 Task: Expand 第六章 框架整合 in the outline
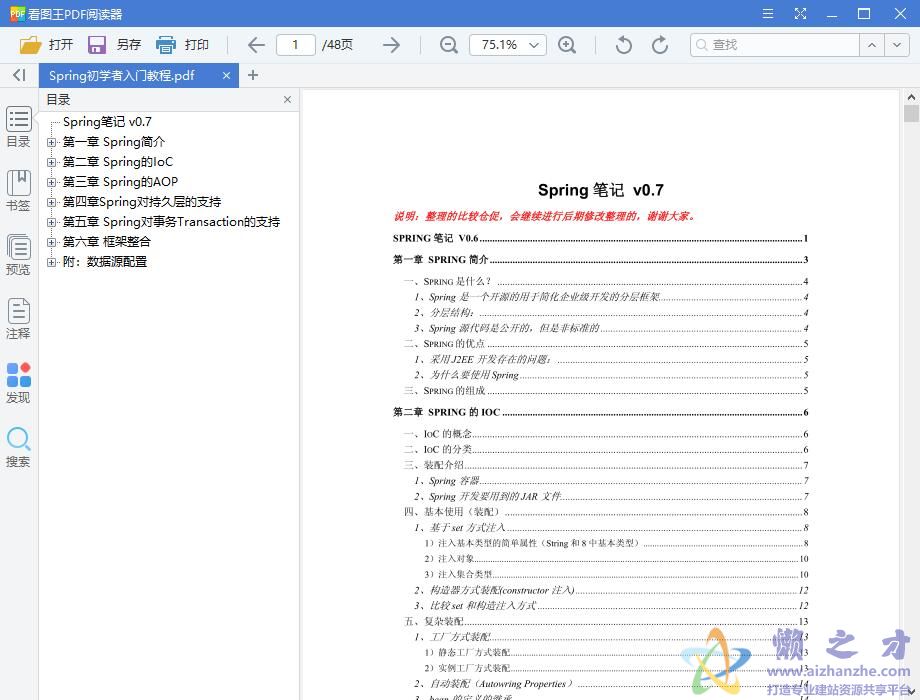click(x=52, y=242)
